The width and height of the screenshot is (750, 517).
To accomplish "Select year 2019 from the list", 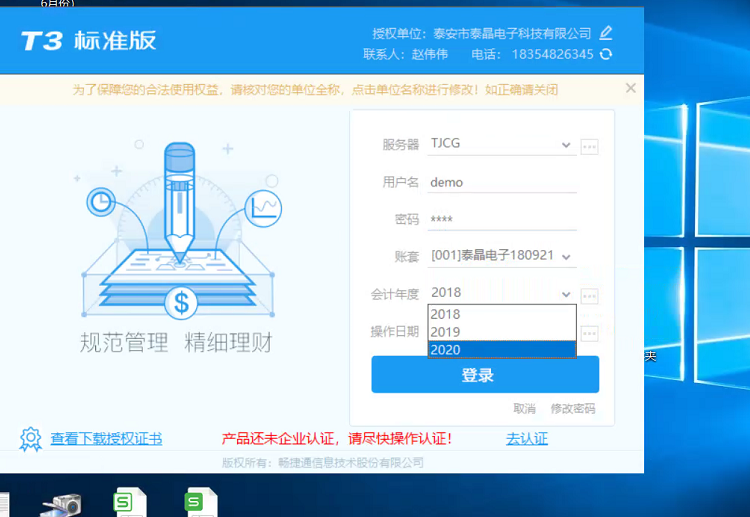I will [502, 331].
